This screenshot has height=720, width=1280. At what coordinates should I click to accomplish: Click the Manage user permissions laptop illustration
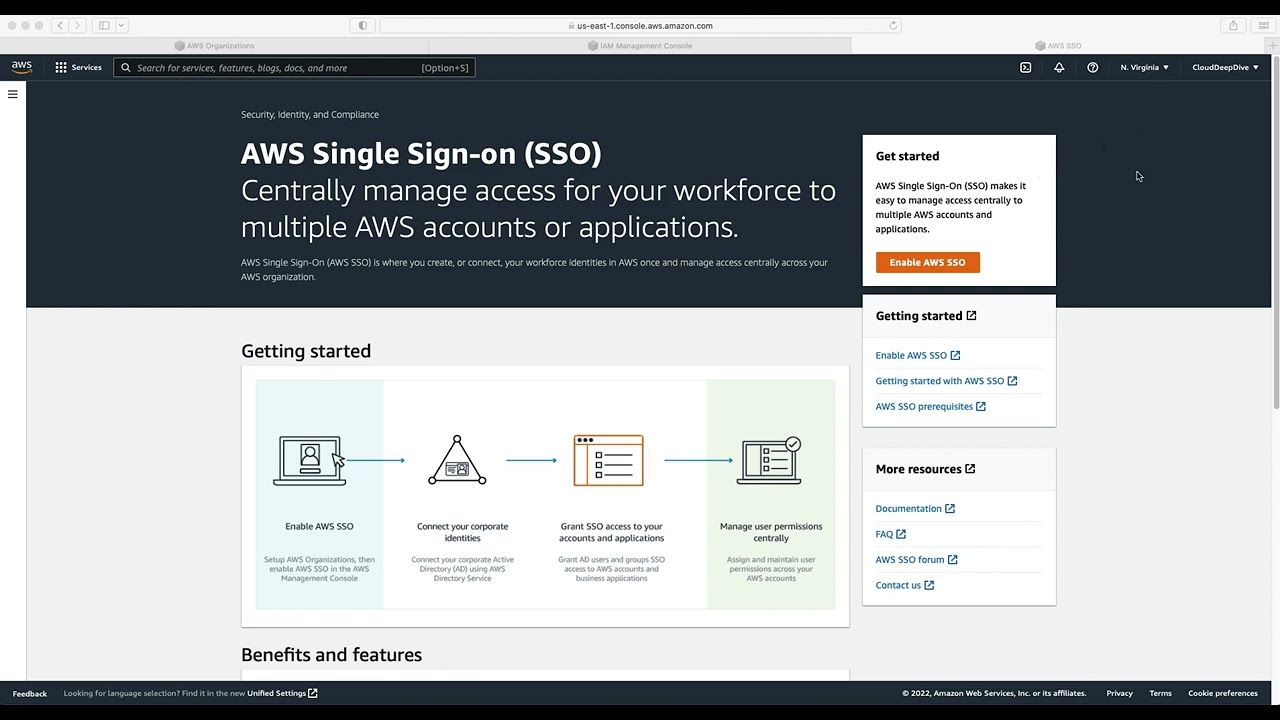click(769, 460)
